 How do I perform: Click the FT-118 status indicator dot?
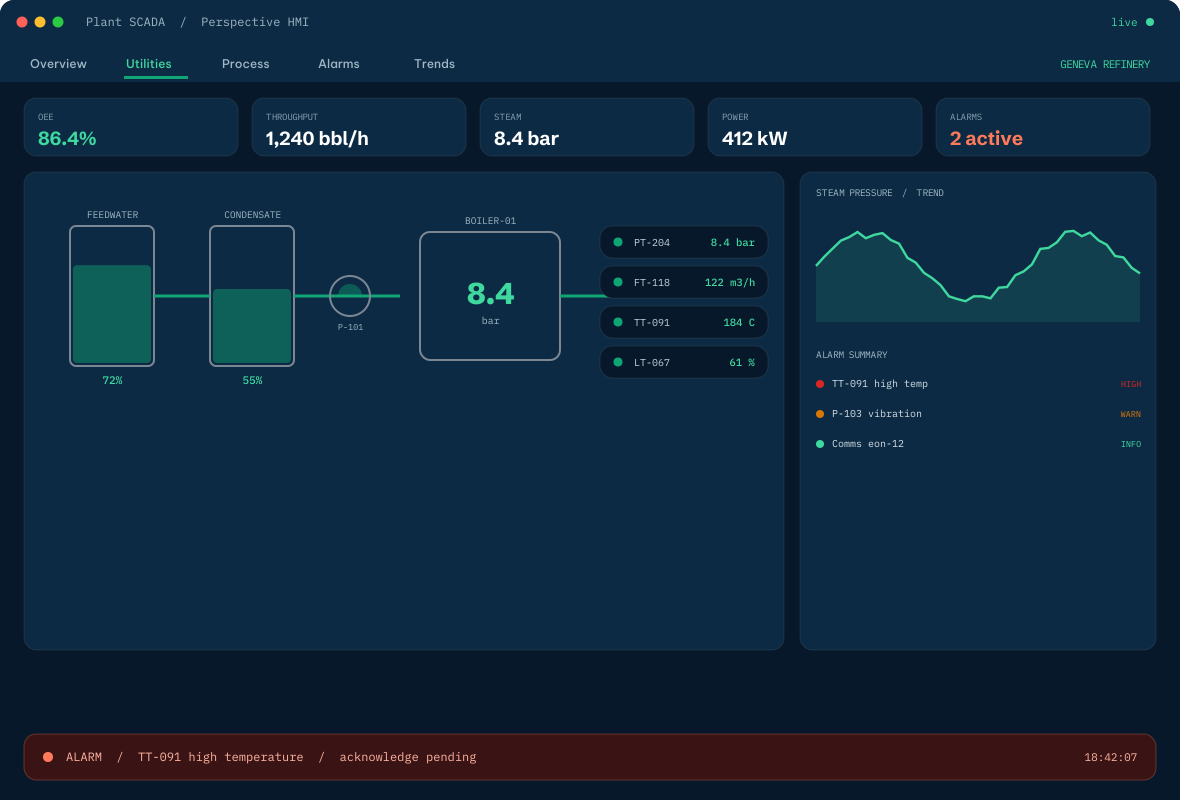[x=618, y=282]
